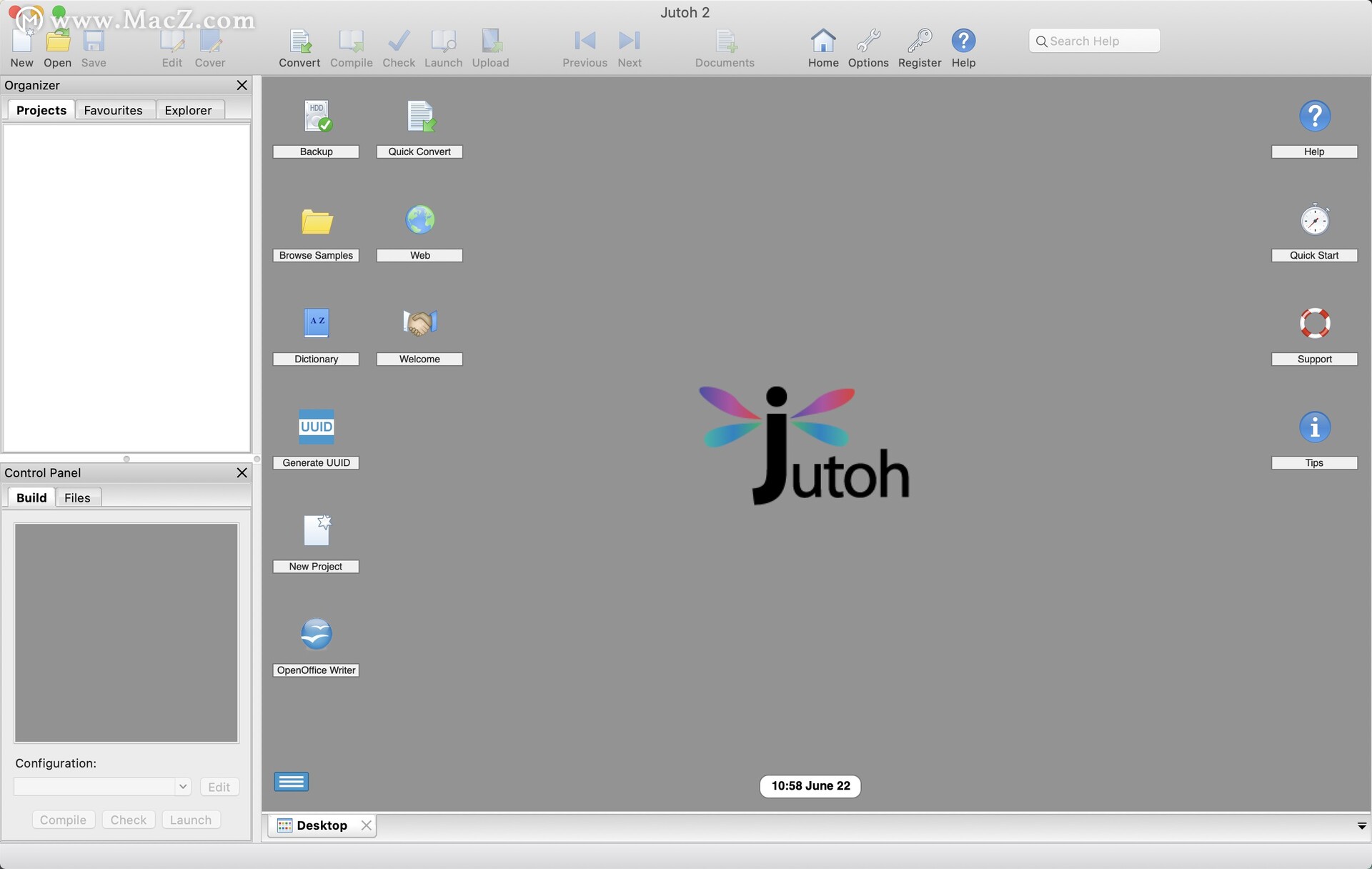Open the Support lifebuoy icon

click(x=1315, y=323)
